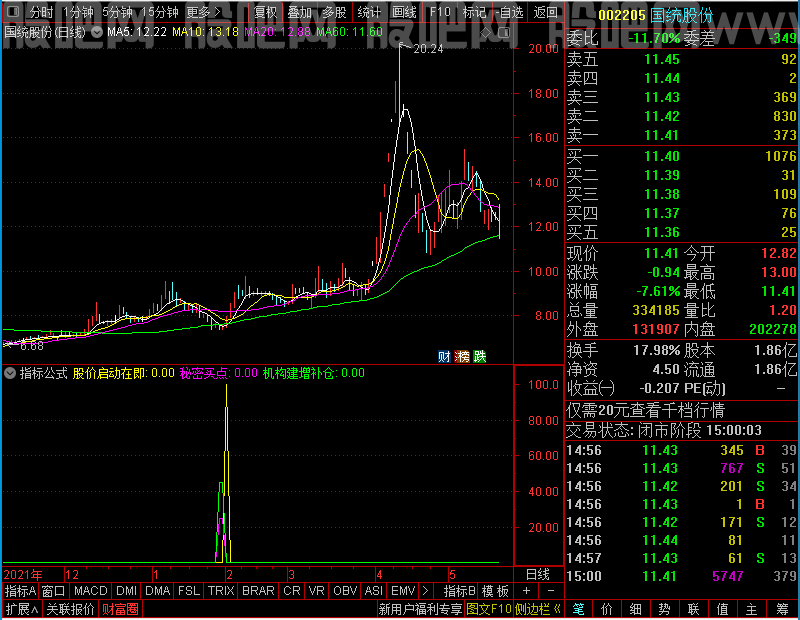The height and width of the screenshot is (620, 800).
Task: Open dropdown next to 国统股份(日线)
Action: pyautogui.click(x=97, y=32)
